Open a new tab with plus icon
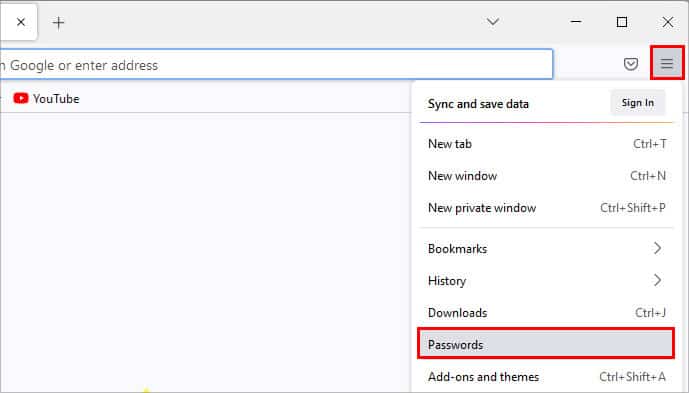Viewport: 689px width, 393px height. click(58, 22)
